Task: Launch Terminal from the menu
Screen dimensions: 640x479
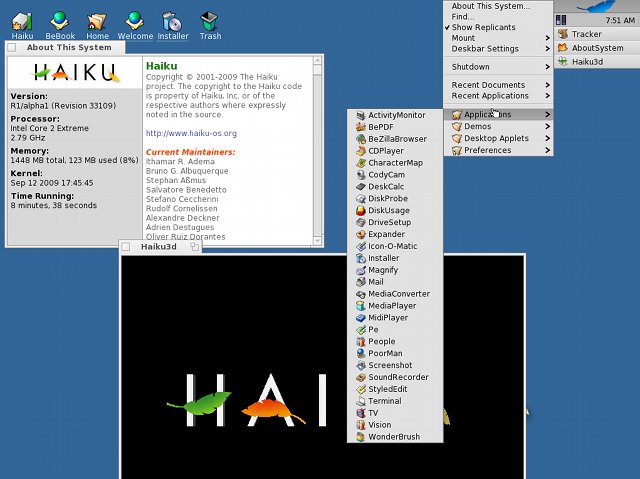Action: [x=395, y=401]
